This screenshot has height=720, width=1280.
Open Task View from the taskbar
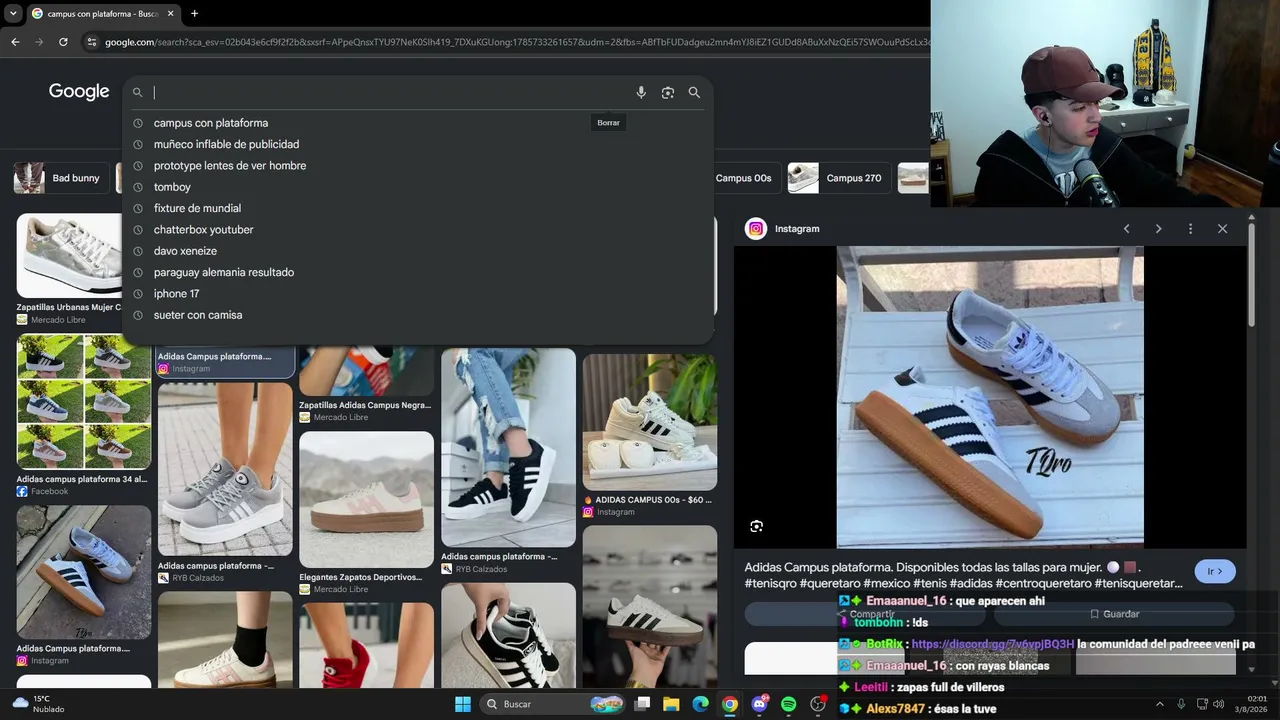click(x=643, y=704)
